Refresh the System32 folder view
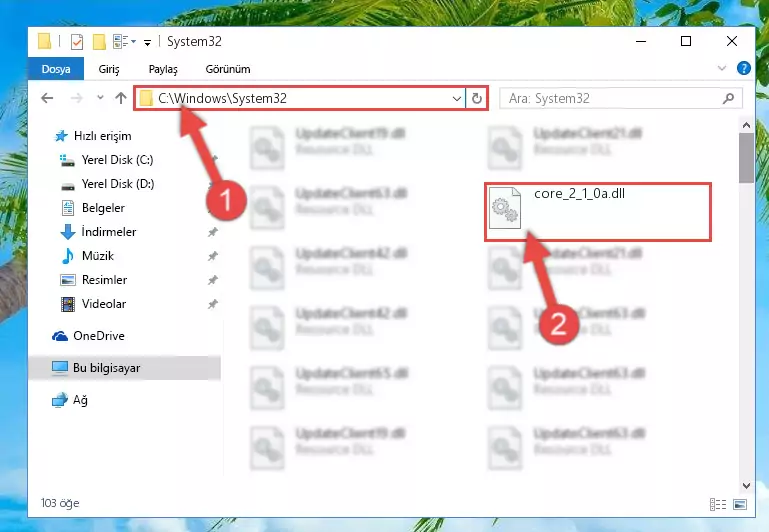The height and width of the screenshot is (532, 769). pos(477,99)
